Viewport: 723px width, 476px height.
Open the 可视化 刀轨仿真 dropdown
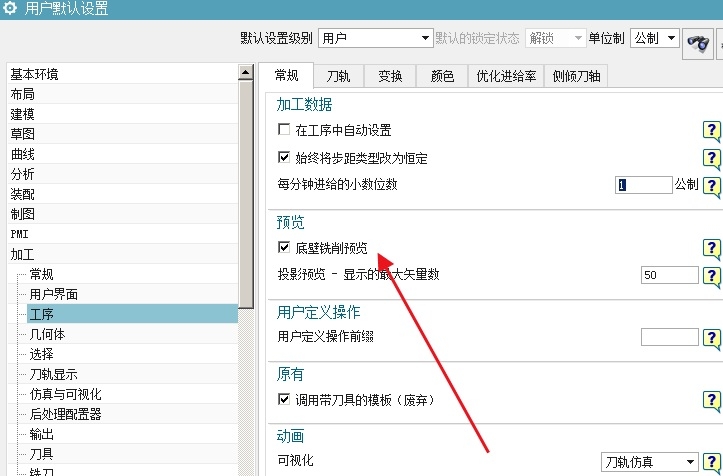[649, 462]
